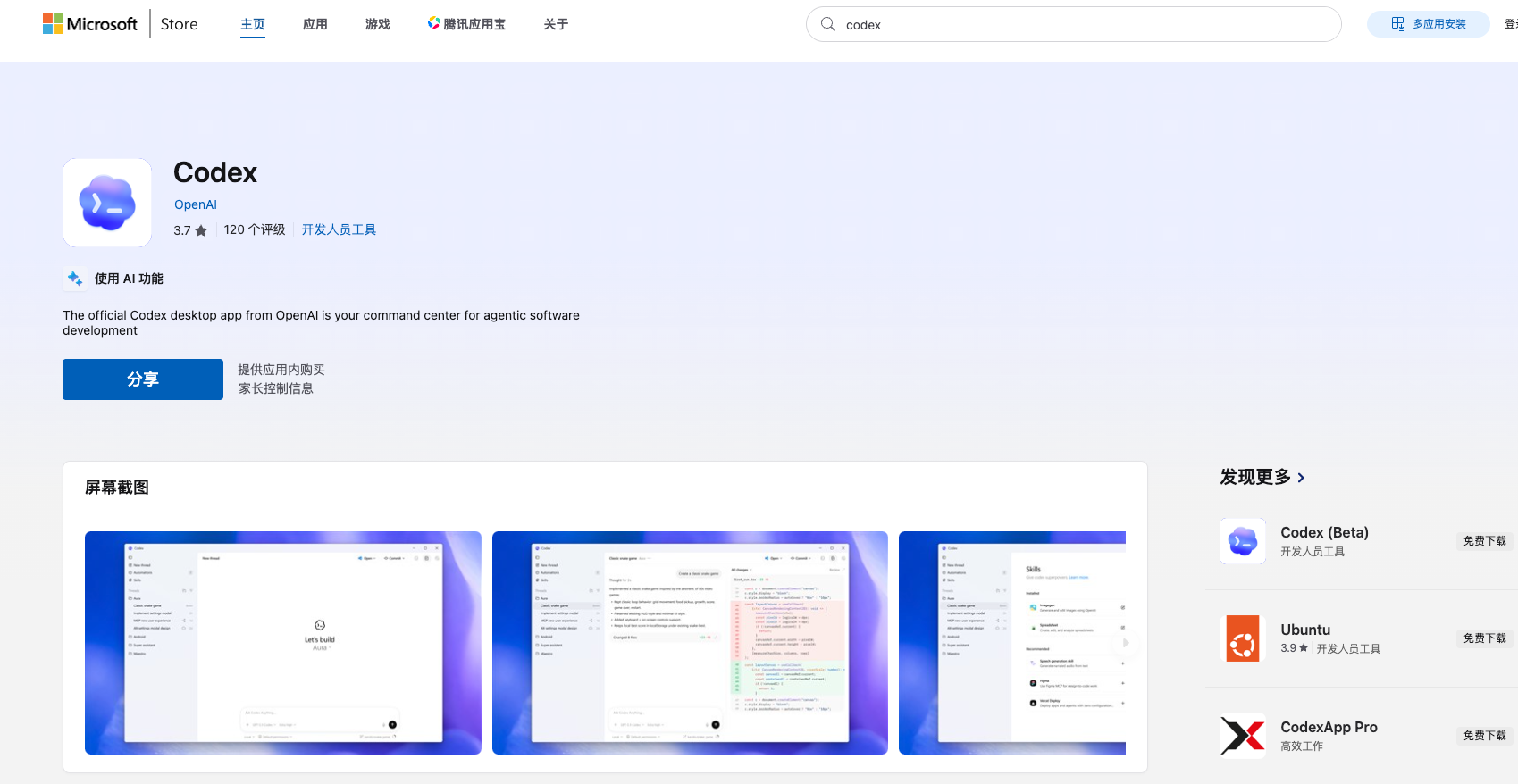Viewport: 1518px width, 784px height.
Task: Click the Codex app title heading
Action: [215, 172]
